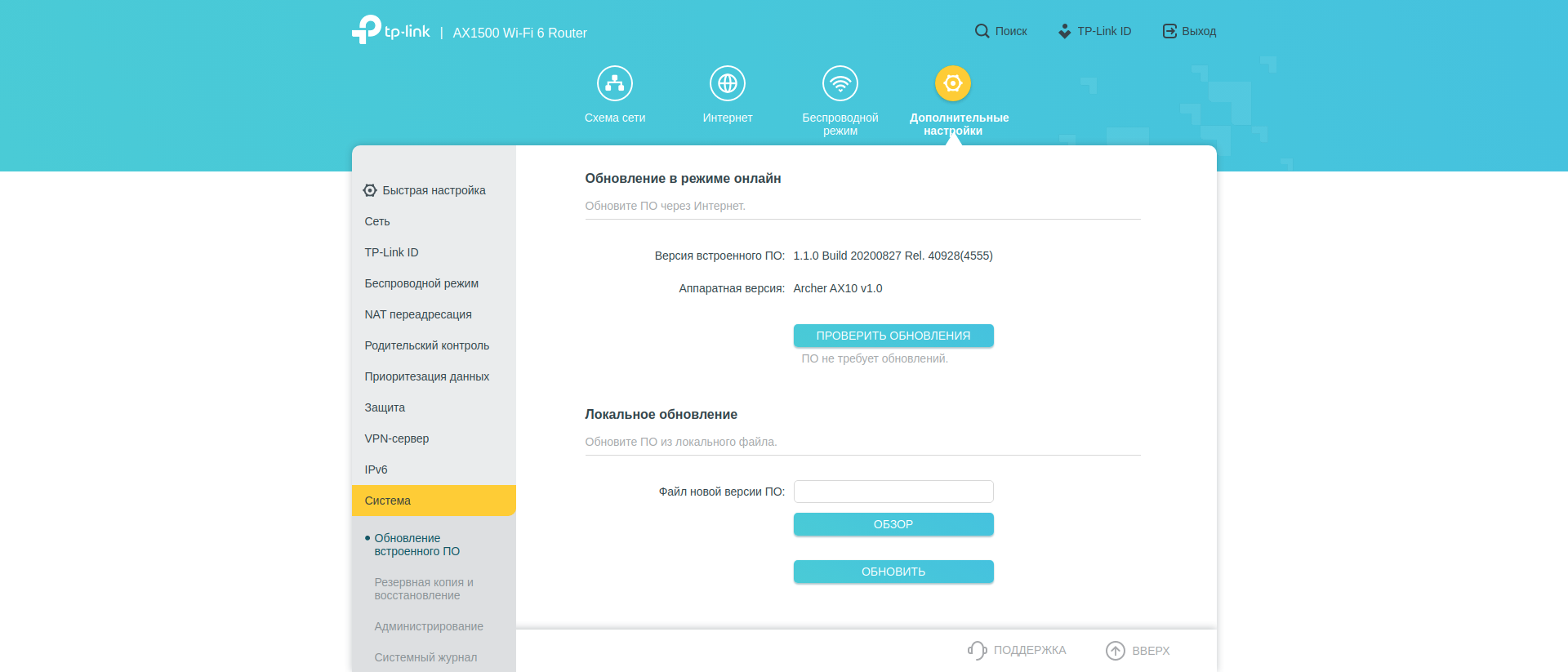Expand the Сеть sidebar section
The height and width of the screenshot is (672, 1568).
click(x=377, y=221)
